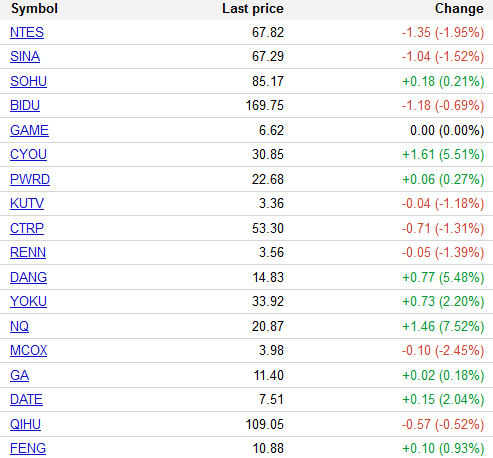The image size is (493, 458).
Task: Click the Last price column header
Action: point(253,9)
